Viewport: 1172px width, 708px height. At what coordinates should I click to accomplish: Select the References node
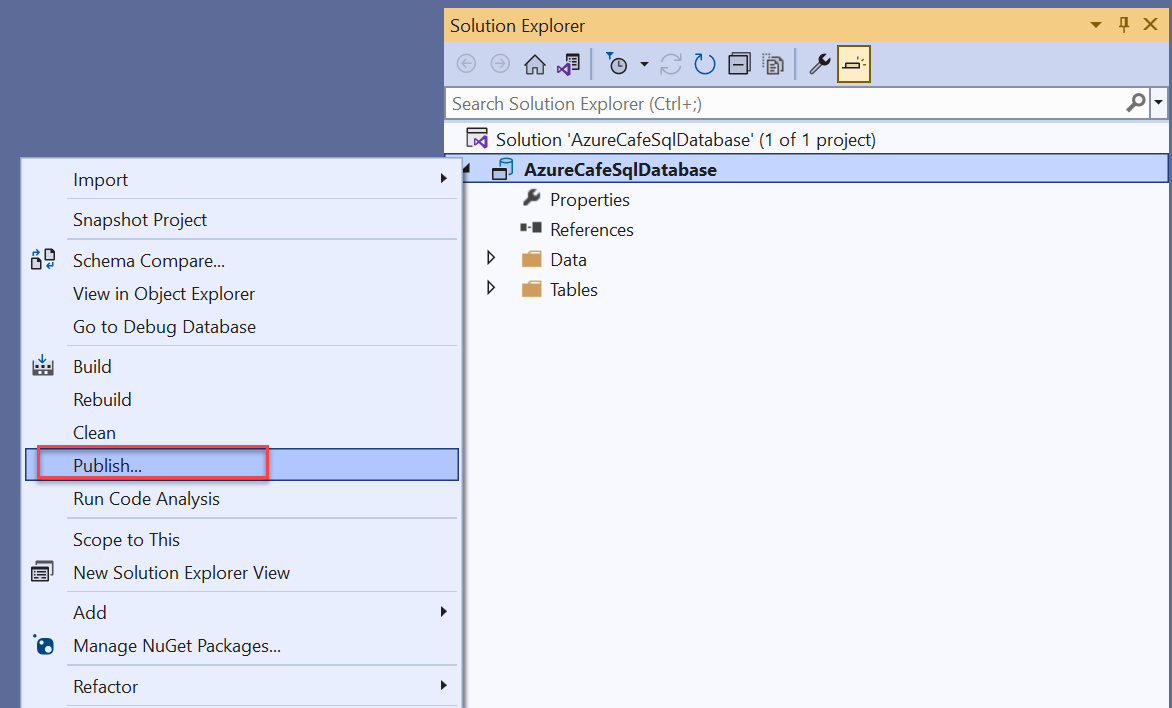[x=591, y=230]
